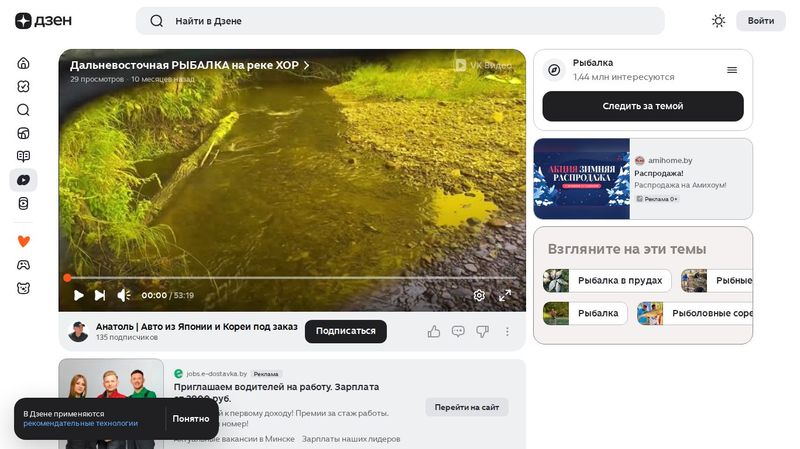Click the Найти в Дзене search field
This screenshot has height=449, width=800.
pos(400,21)
